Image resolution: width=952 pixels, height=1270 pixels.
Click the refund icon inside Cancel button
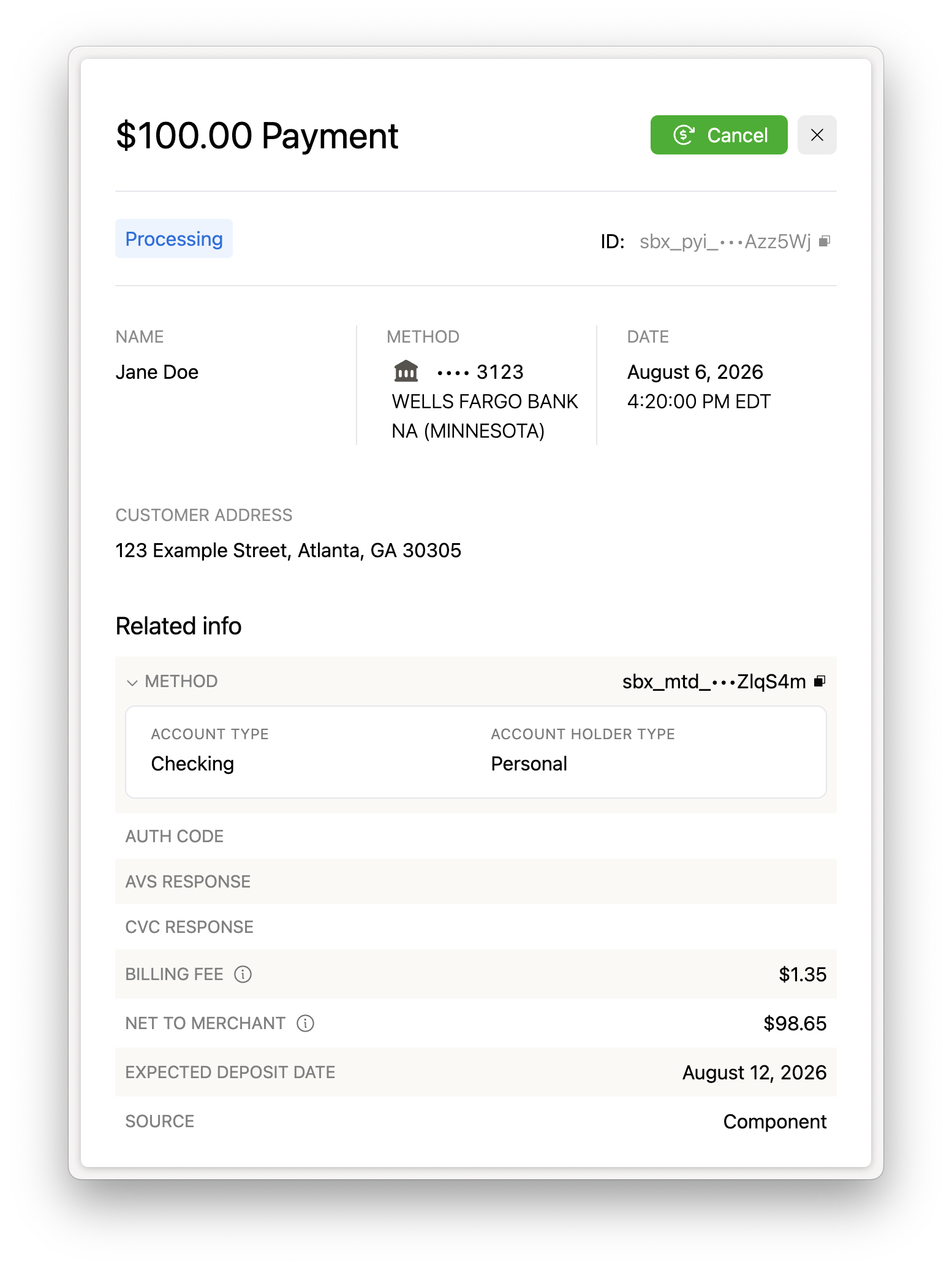(x=684, y=135)
